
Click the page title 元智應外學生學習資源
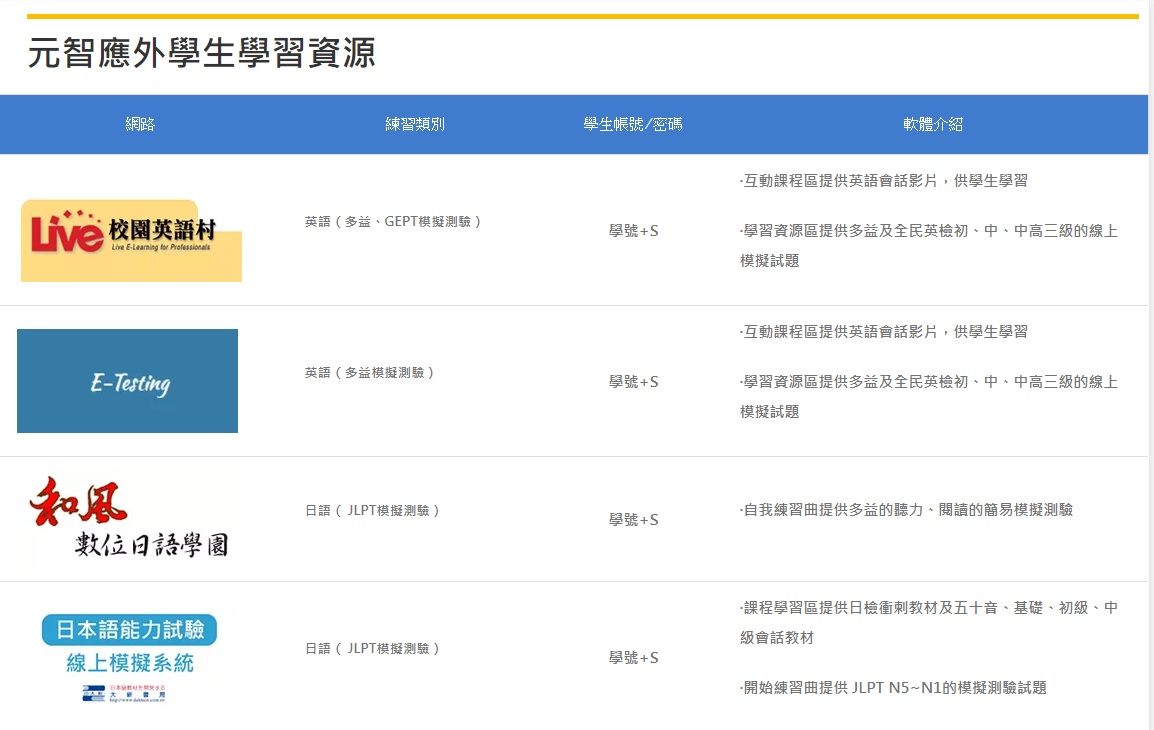pos(201,53)
